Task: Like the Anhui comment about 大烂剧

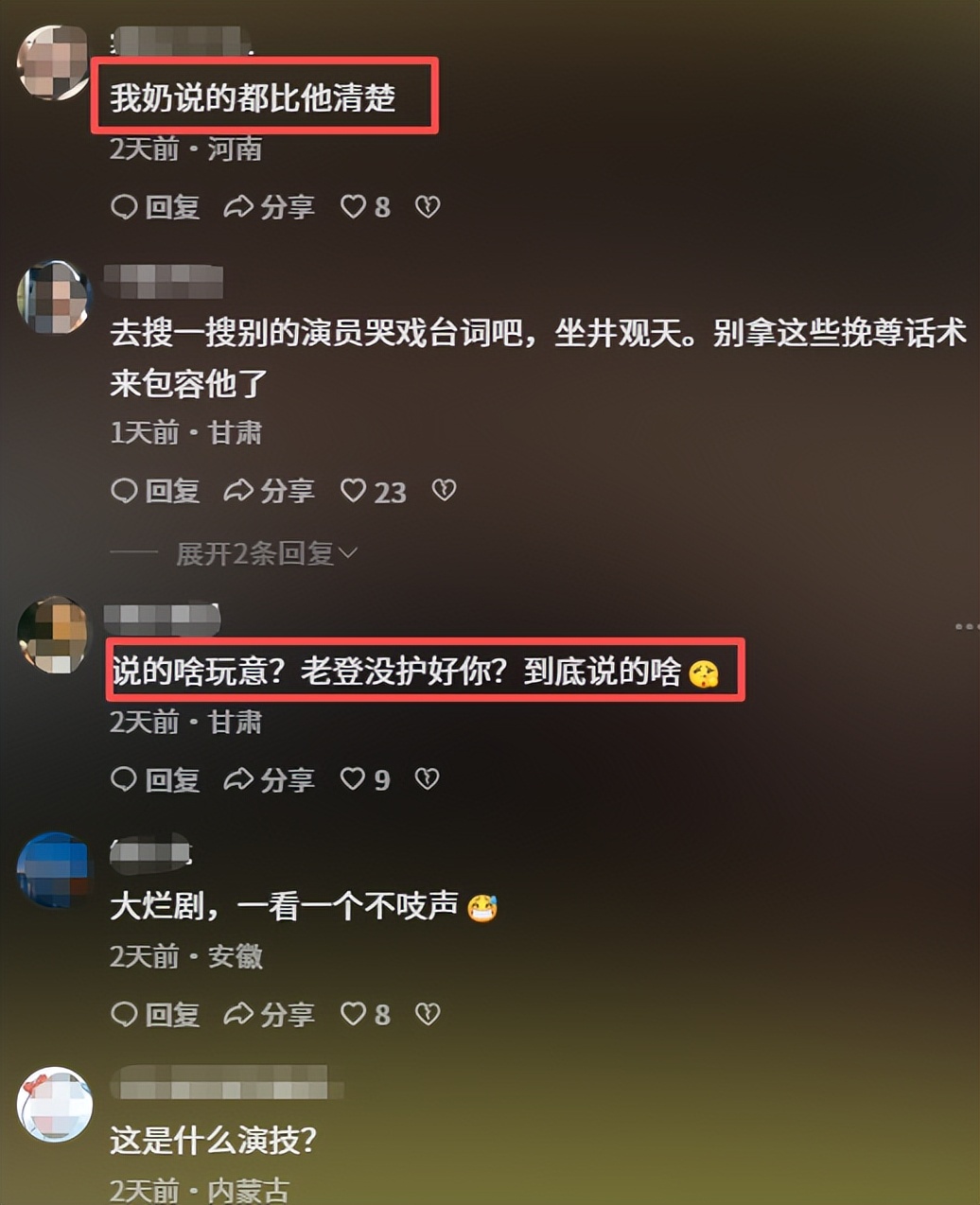Action: [x=364, y=1014]
